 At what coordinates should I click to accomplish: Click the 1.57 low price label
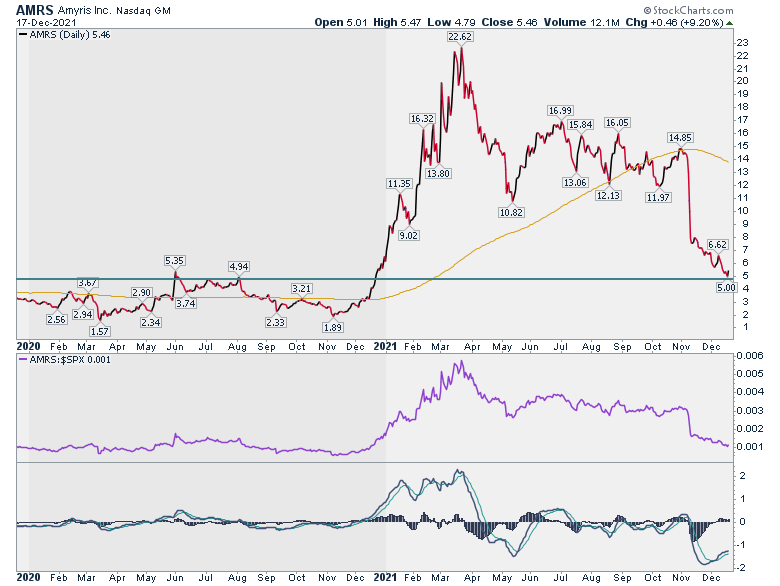[x=99, y=331]
